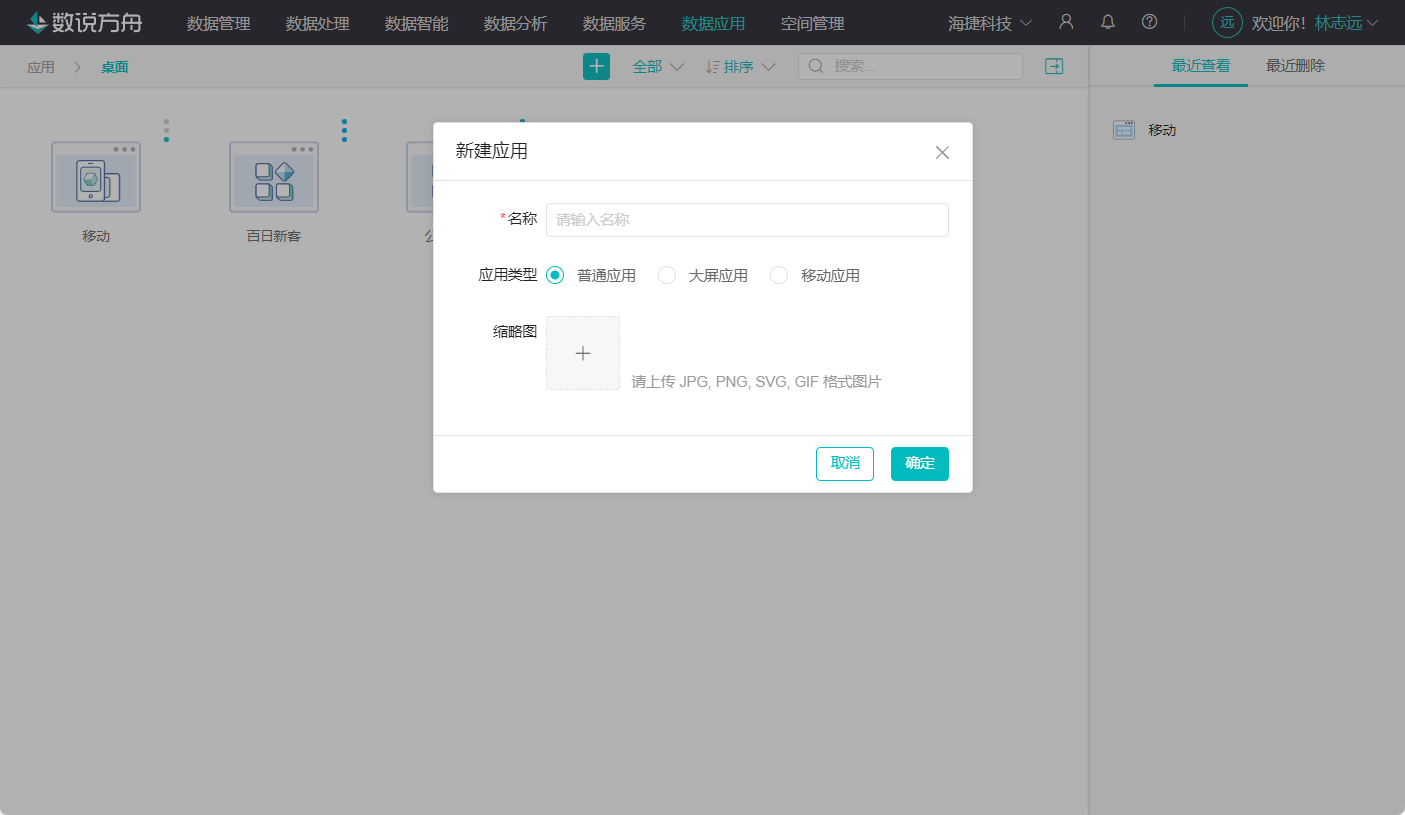Select 移动应用 radio option
The image size is (1405, 815).
click(779, 275)
